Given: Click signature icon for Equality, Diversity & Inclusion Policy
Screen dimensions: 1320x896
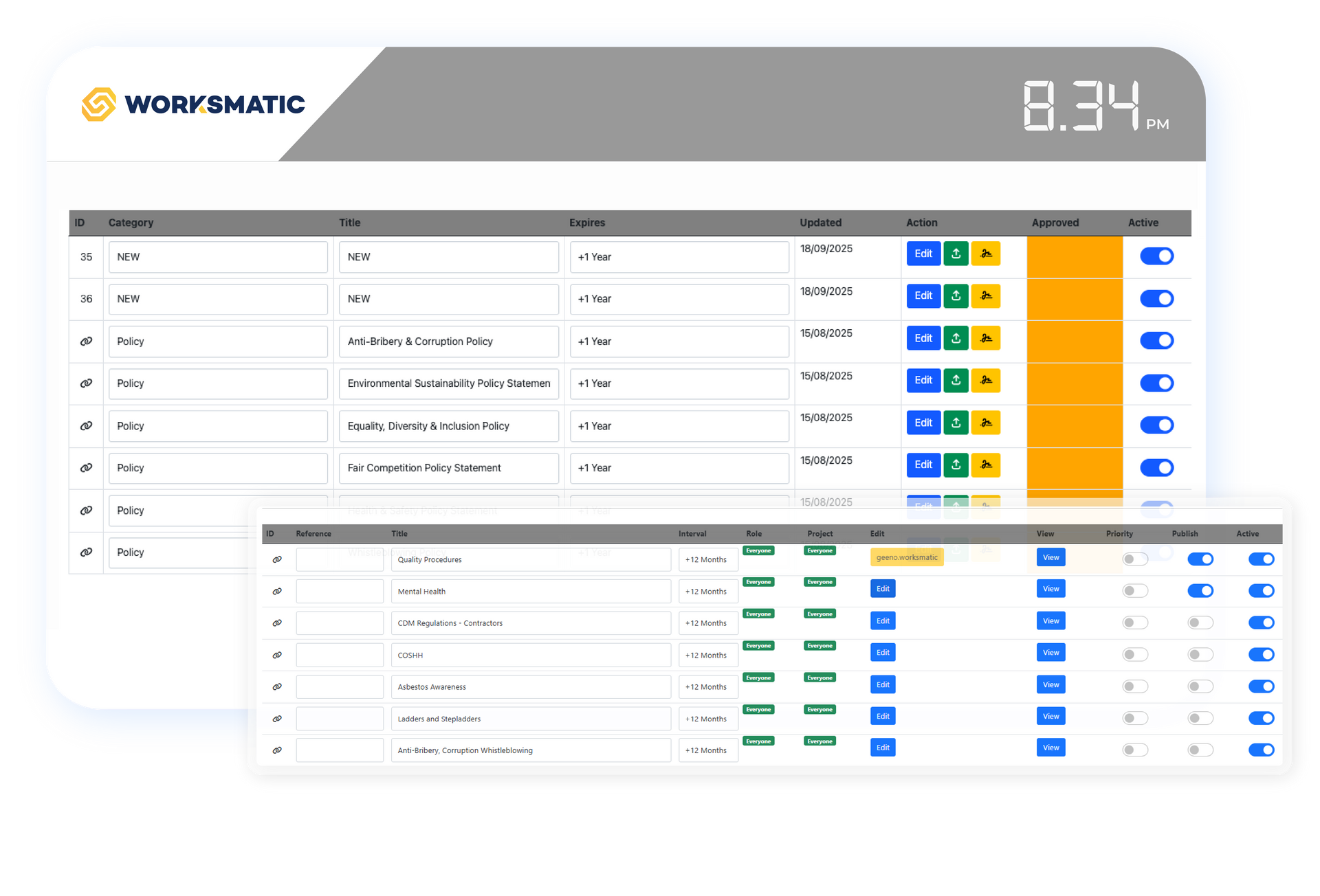Looking at the screenshot, I should pyautogui.click(x=985, y=423).
